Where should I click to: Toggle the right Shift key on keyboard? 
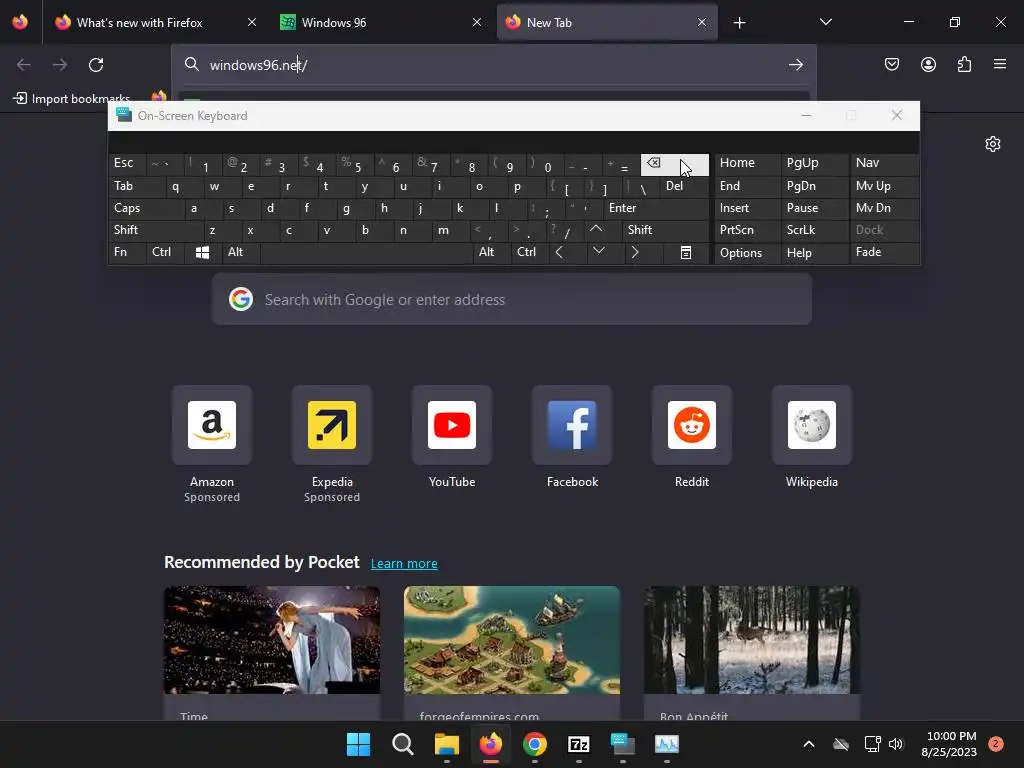pyautogui.click(x=666, y=230)
